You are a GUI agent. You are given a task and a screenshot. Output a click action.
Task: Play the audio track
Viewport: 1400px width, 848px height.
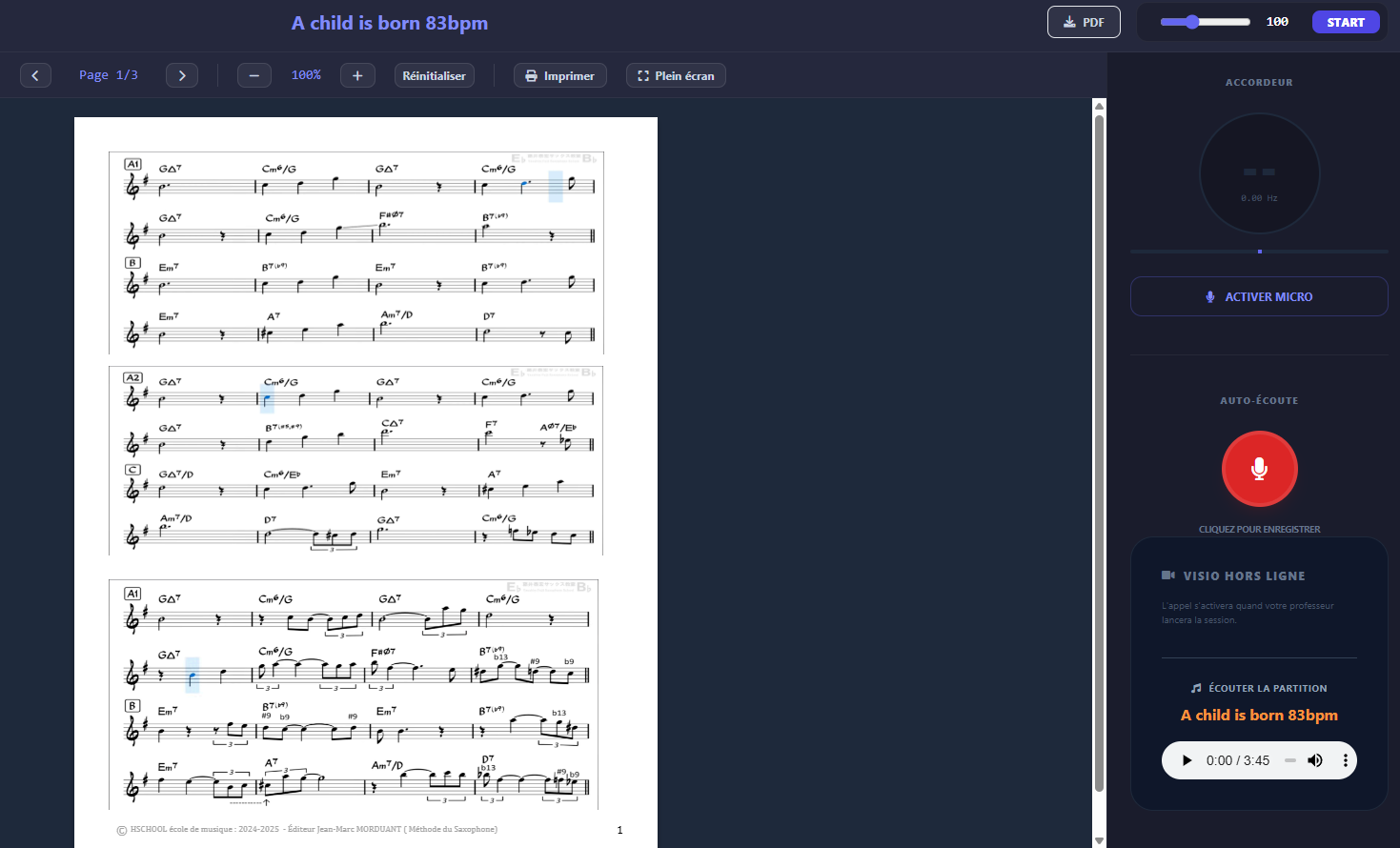tap(1187, 760)
